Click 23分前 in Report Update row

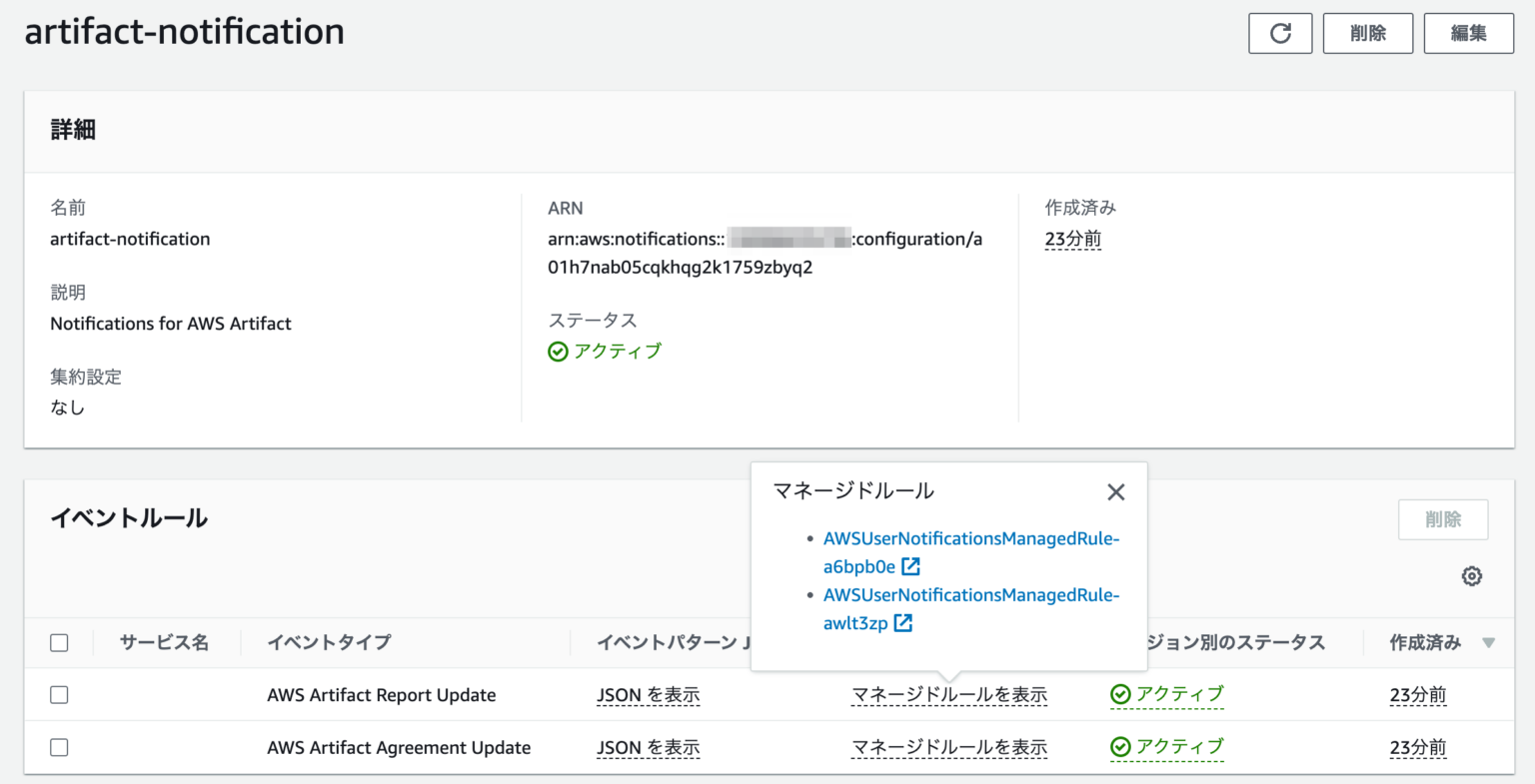tap(1418, 695)
